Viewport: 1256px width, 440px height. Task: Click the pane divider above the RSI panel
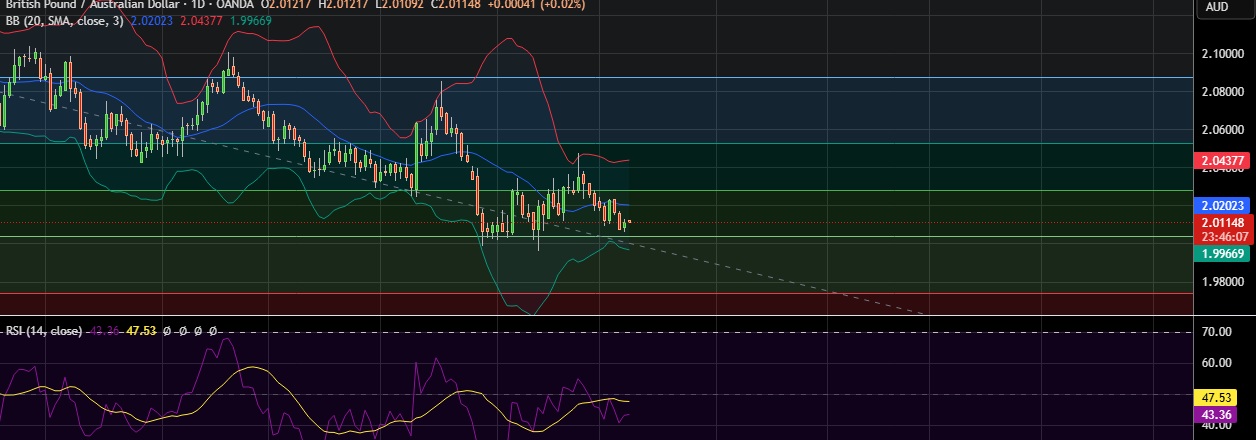point(600,316)
